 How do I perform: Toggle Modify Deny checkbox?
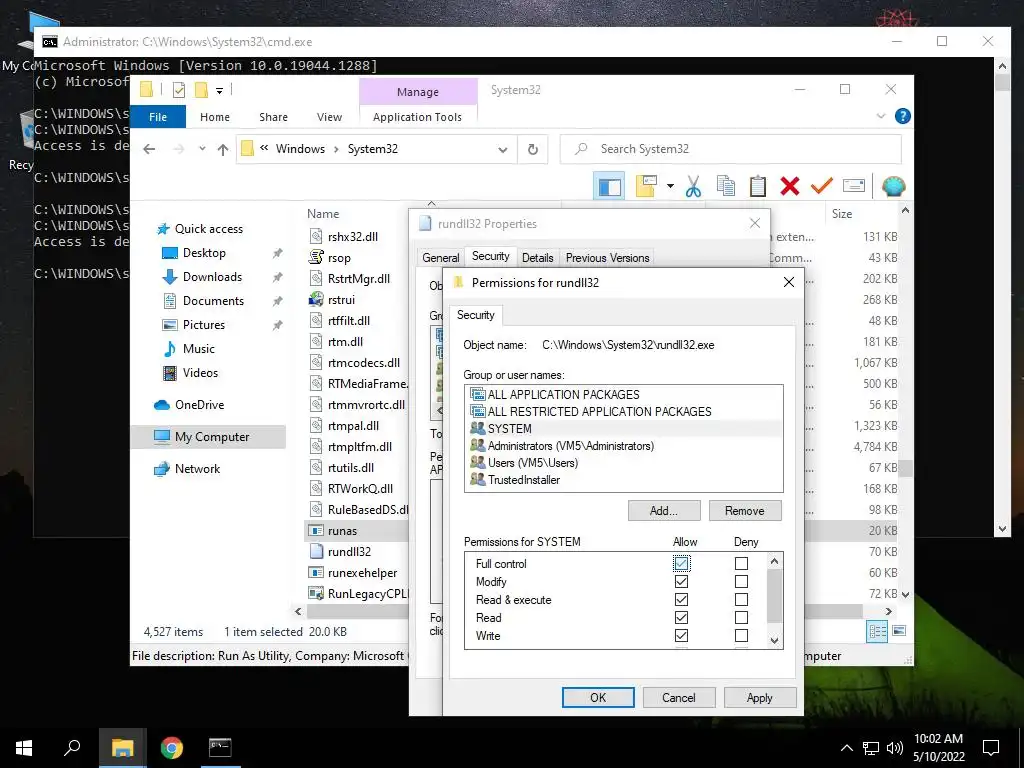click(741, 581)
